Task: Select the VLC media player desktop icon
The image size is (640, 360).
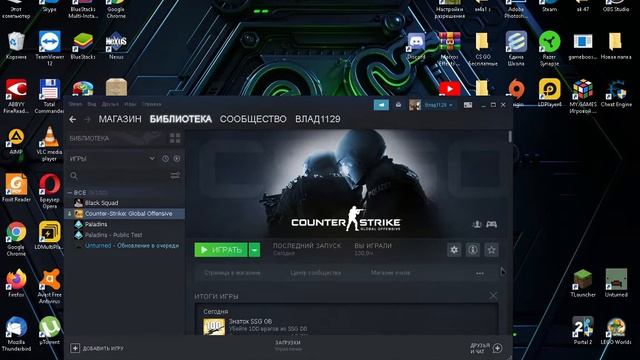Action: click(x=49, y=144)
